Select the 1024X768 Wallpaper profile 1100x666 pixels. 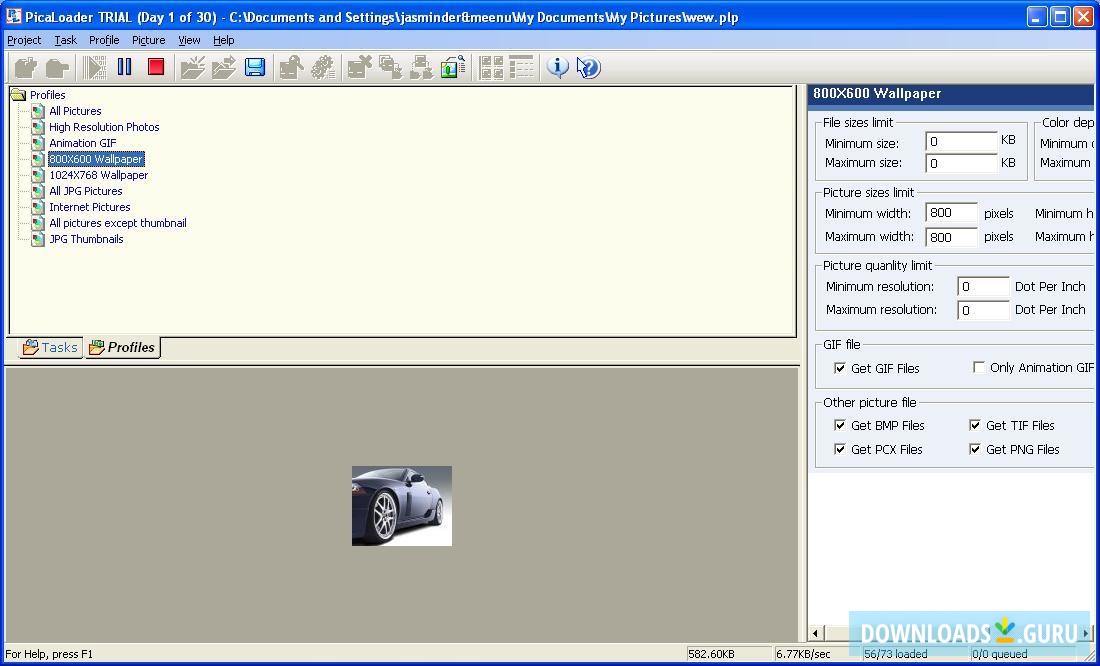(x=98, y=175)
